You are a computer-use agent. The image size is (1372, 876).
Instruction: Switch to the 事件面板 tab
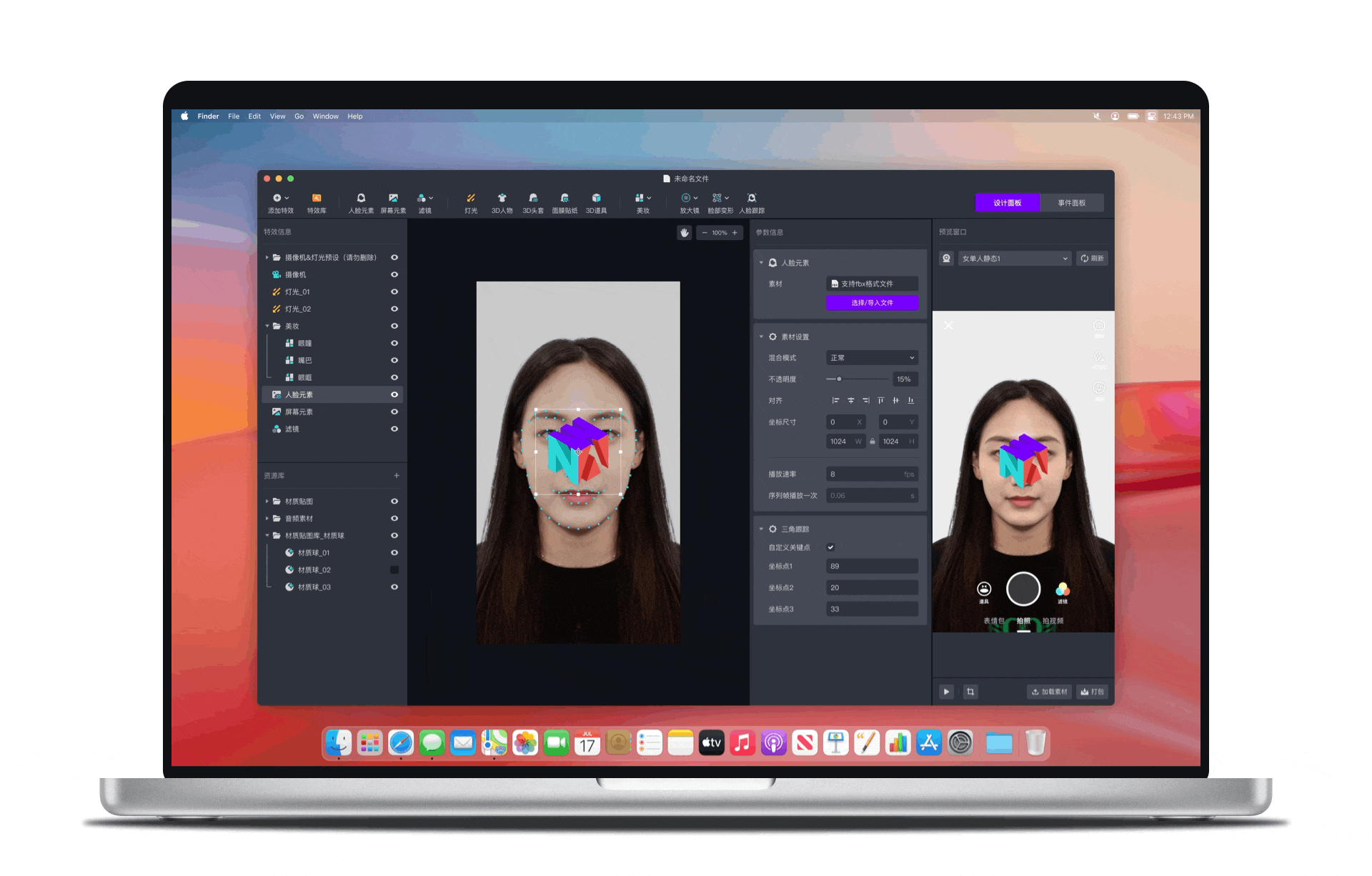click(x=1071, y=203)
